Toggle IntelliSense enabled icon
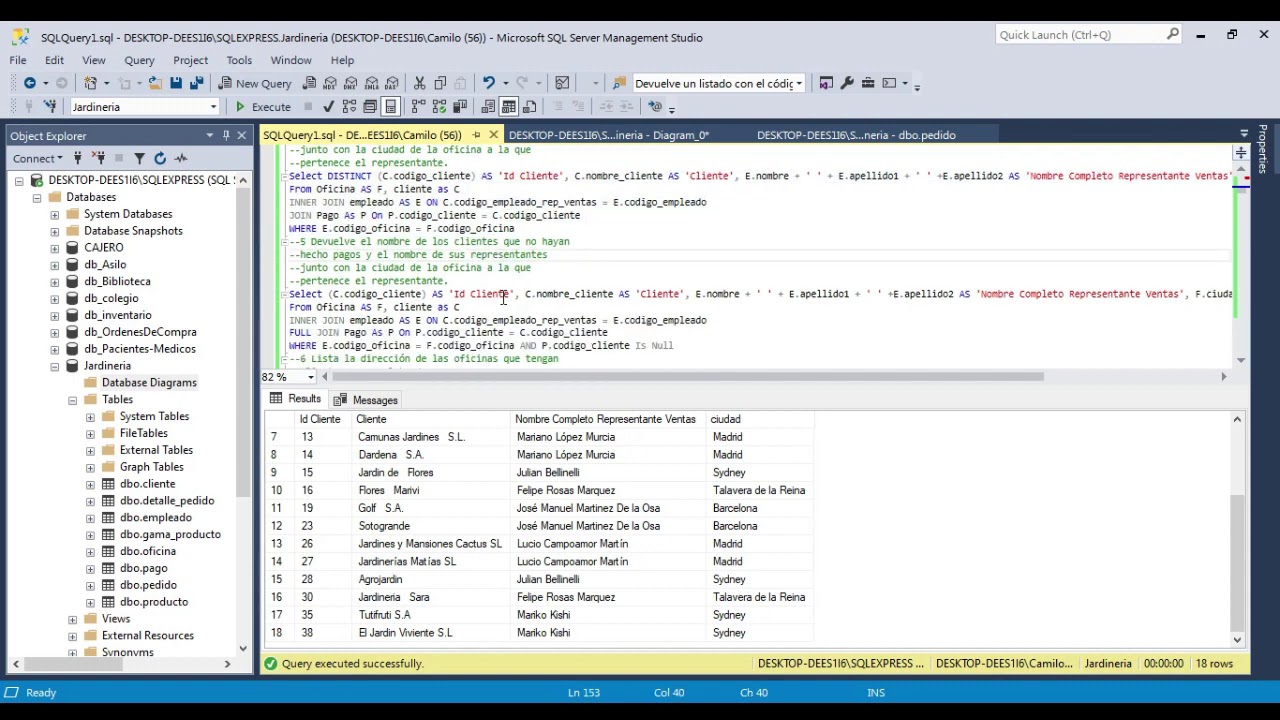The width and height of the screenshot is (1280, 720). [391, 107]
